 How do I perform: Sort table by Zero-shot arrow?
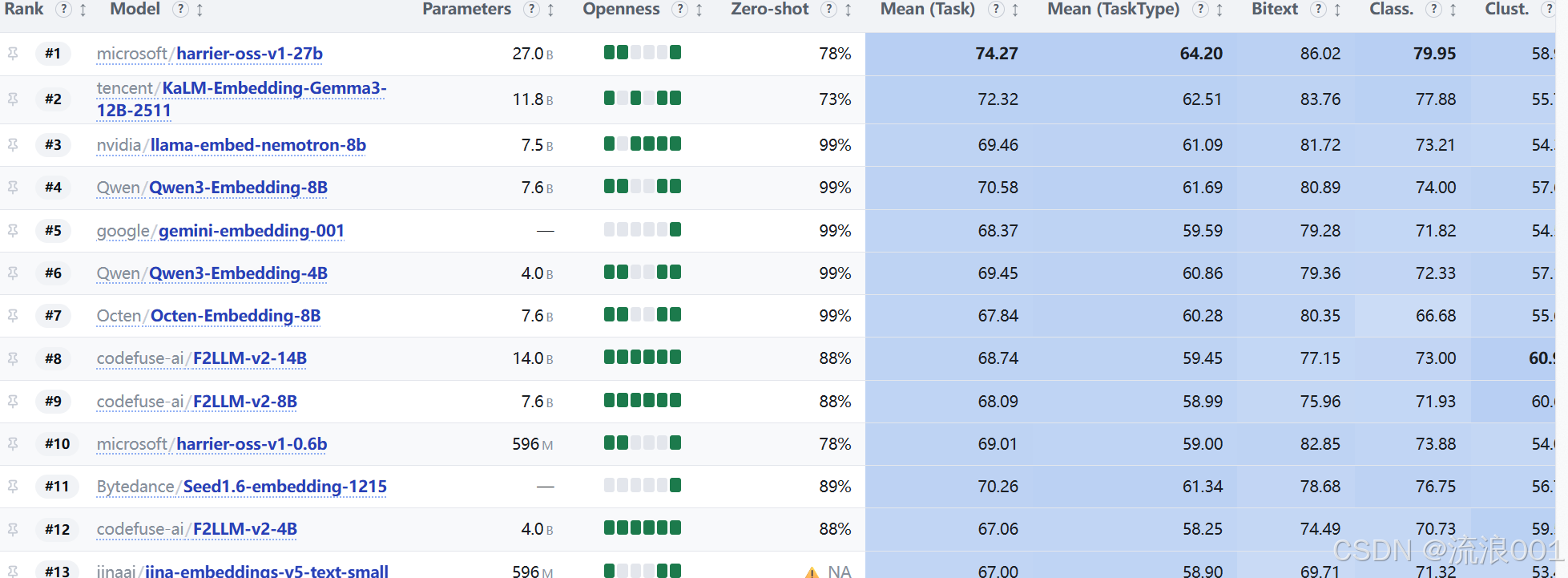click(x=848, y=10)
